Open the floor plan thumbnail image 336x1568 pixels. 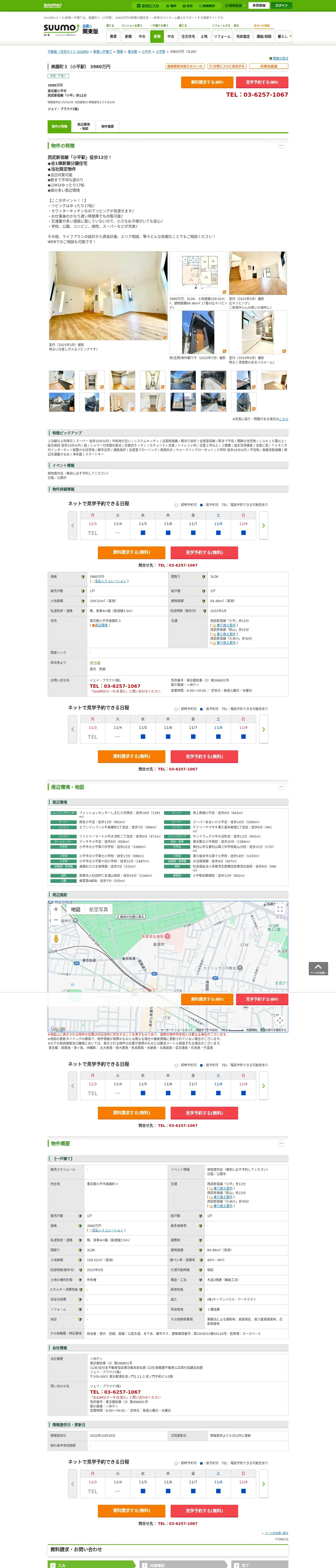coord(198,274)
